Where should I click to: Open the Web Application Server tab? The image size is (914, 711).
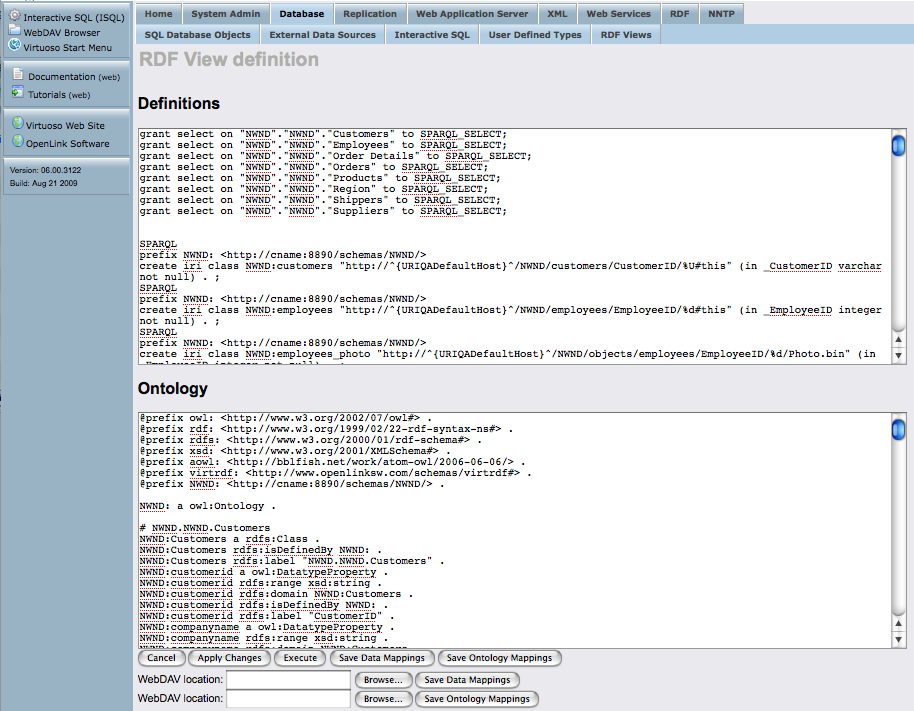click(x=472, y=14)
